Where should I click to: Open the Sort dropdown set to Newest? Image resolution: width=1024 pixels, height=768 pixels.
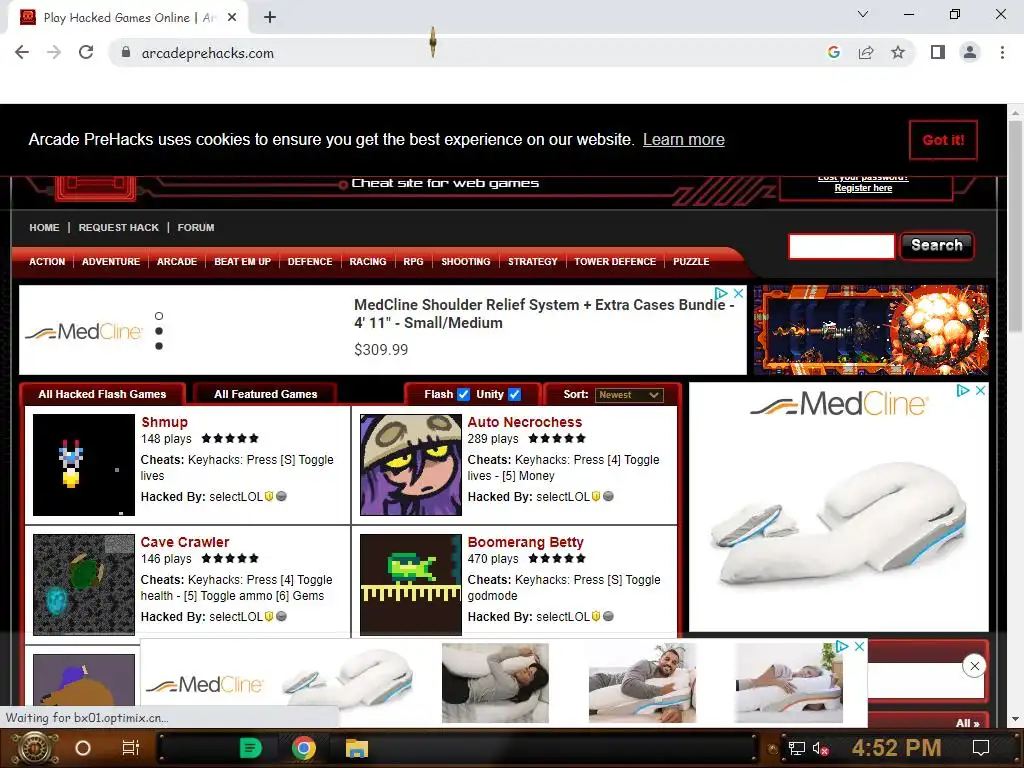[x=629, y=395]
